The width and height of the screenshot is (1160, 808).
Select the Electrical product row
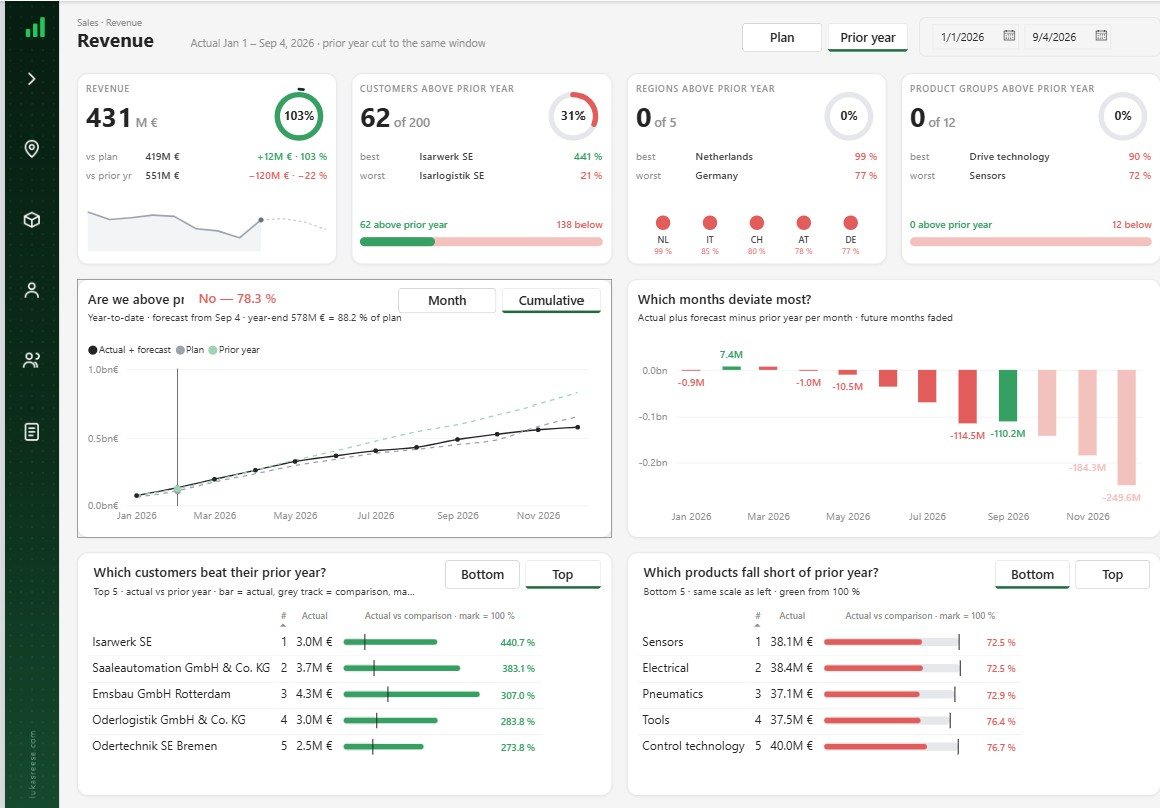click(x=829, y=668)
